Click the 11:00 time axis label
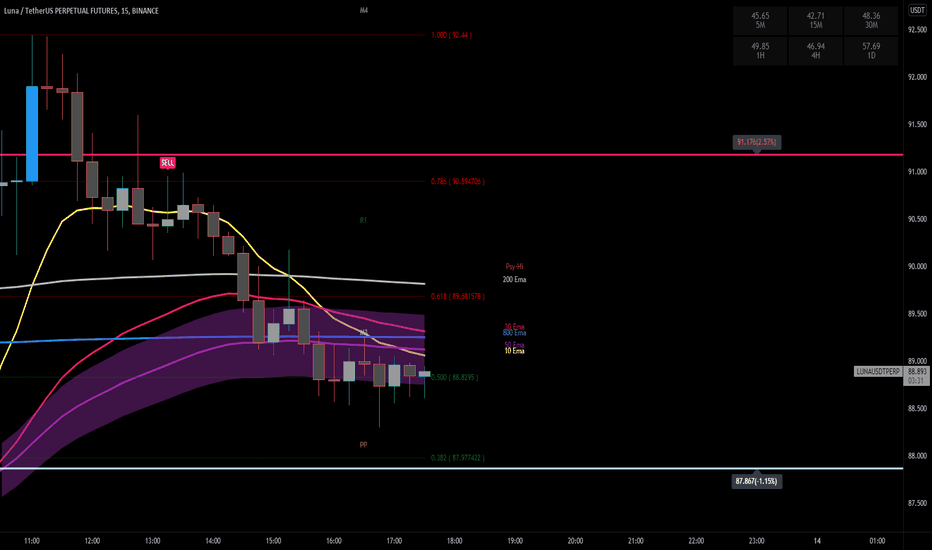 tap(32, 540)
